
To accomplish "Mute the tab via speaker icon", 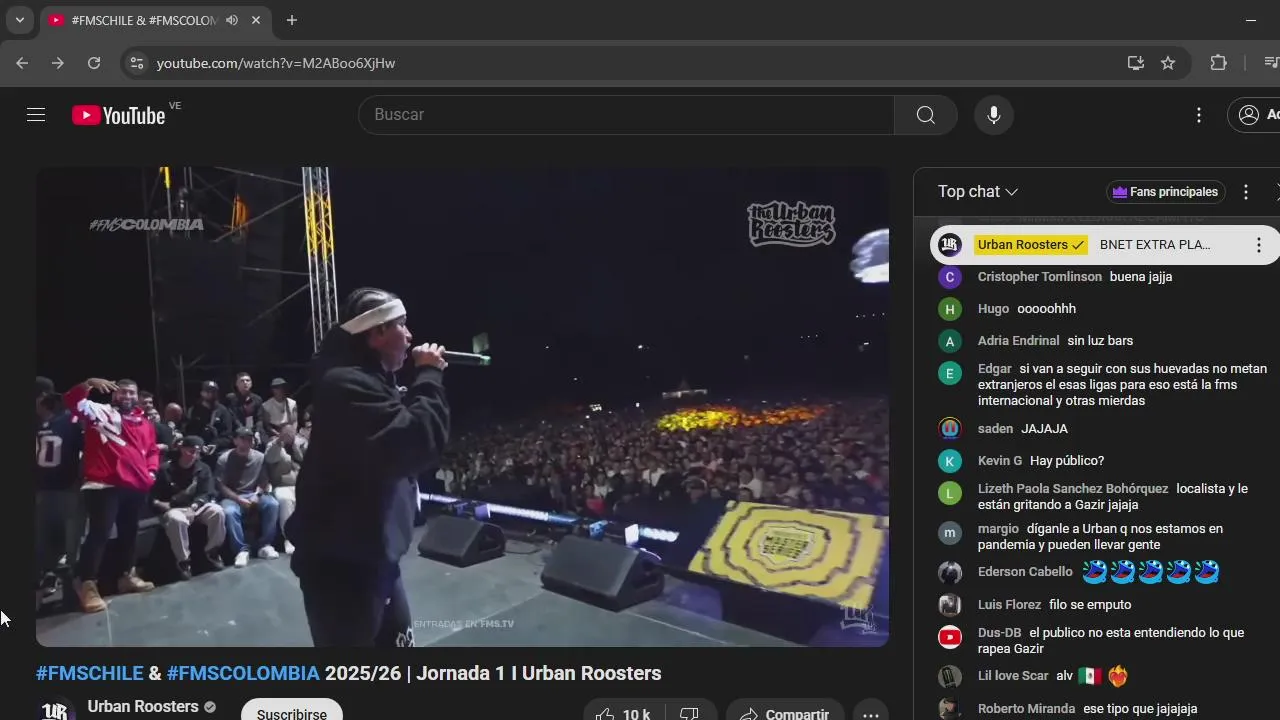I will pyautogui.click(x=232, y=20).
